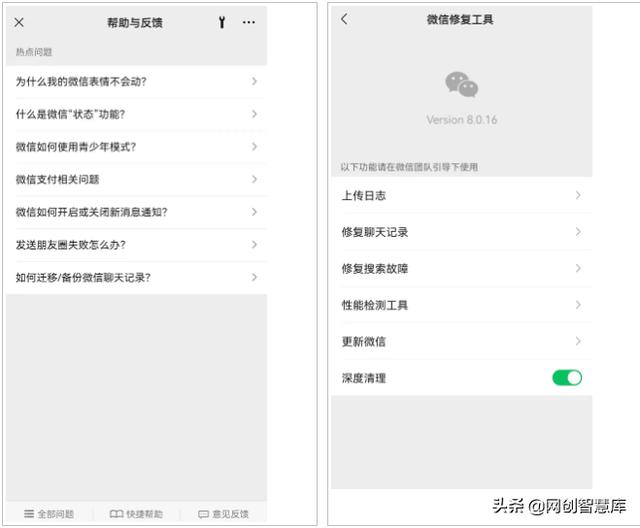Image resolution: width=640 pixels, height=528 pixels.
Task: Tap 更新微信 to update
Action: pyautogui.click(x=461, y=342)
